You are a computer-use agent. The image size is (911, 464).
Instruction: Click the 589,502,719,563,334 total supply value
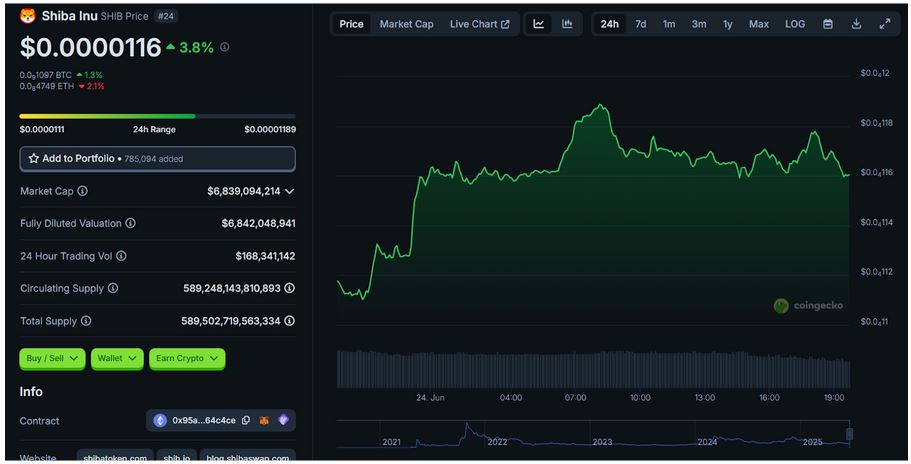click(231, 321)
